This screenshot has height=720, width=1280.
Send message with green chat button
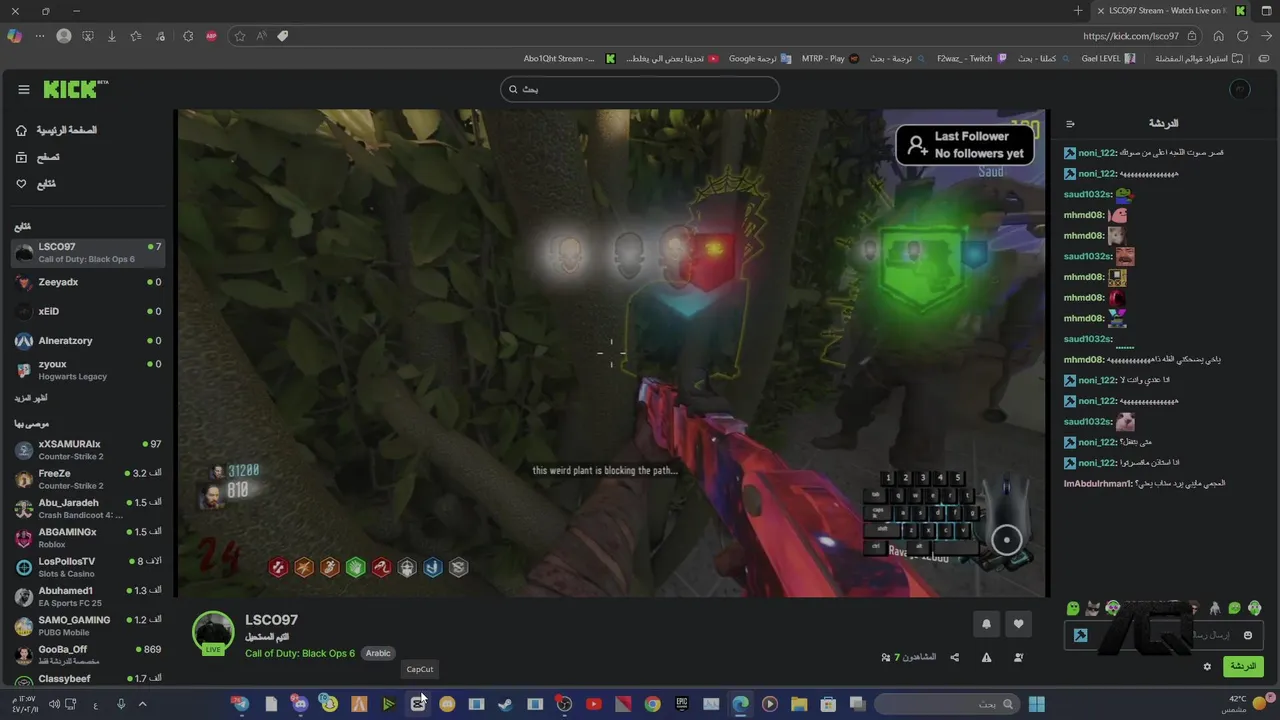pyautogui.click(x=1243, y=666)
